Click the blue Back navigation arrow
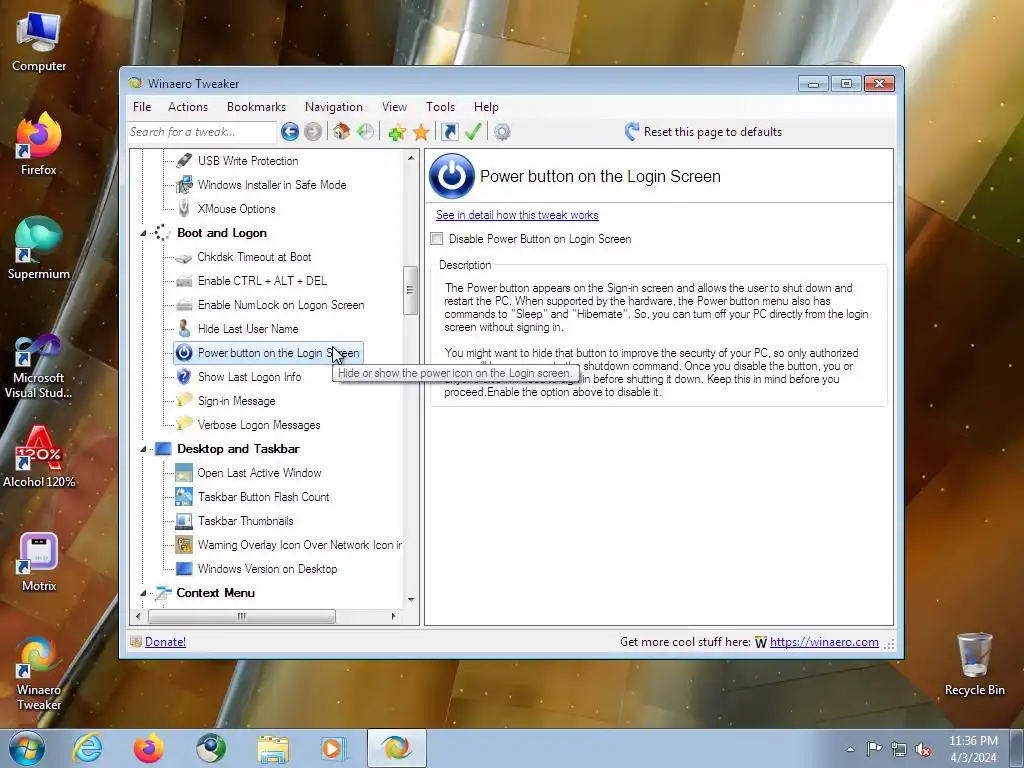Screen dimensions: 1024x768 (290, 132)
